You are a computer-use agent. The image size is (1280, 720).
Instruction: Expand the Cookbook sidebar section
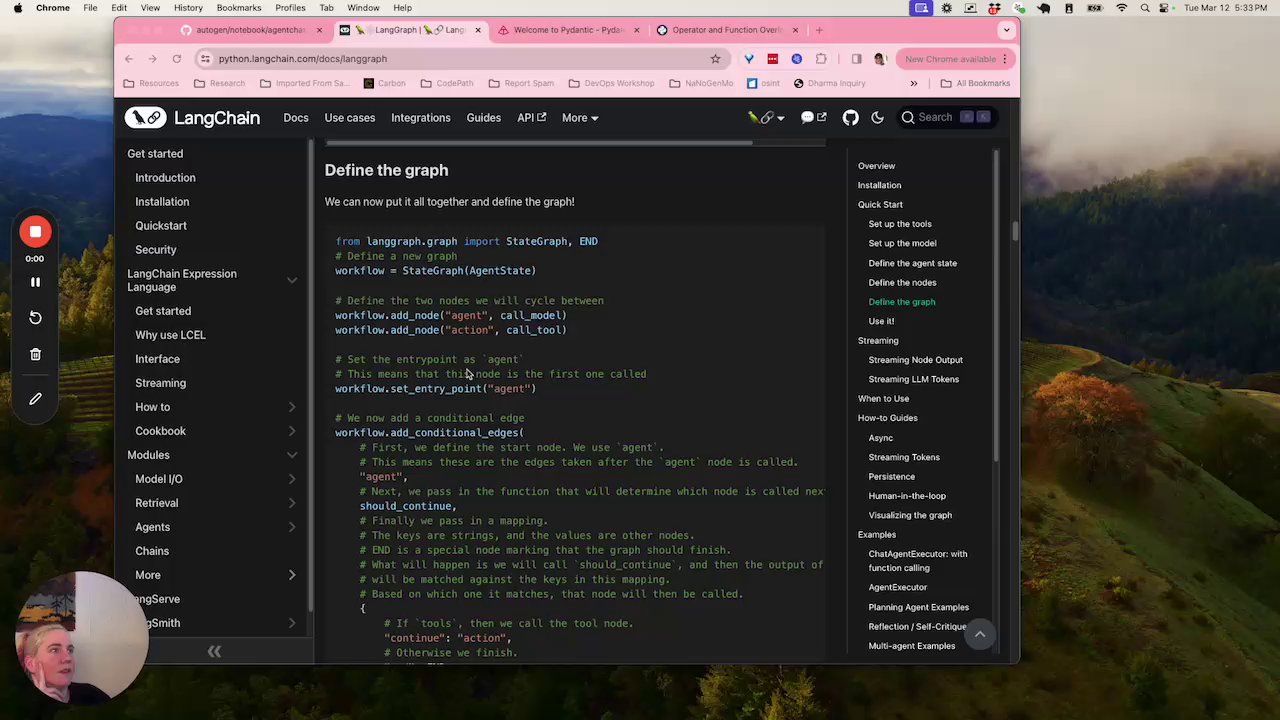point(292,431)
